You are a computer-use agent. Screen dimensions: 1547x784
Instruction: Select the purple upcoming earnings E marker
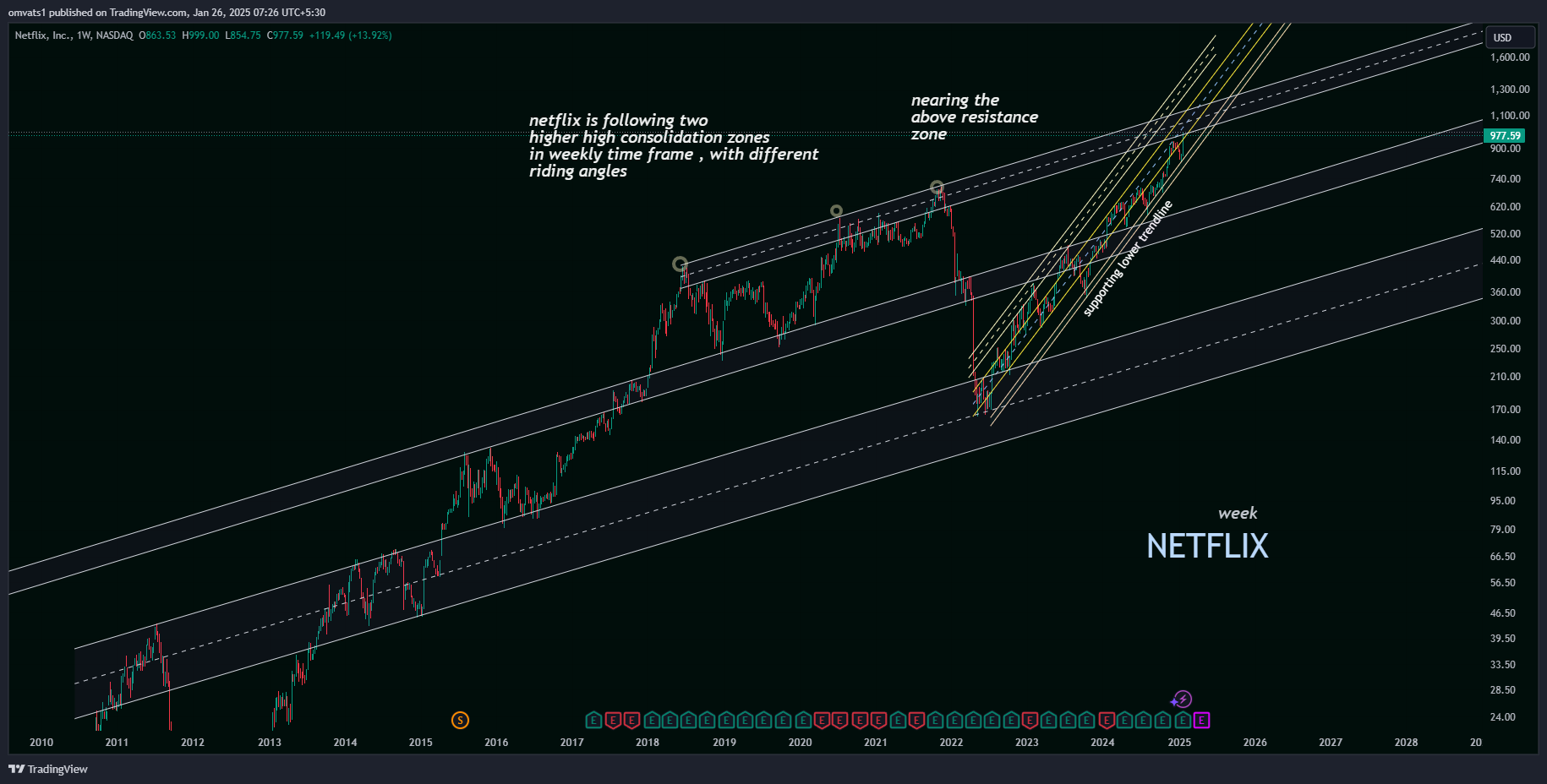(1201, 720)
